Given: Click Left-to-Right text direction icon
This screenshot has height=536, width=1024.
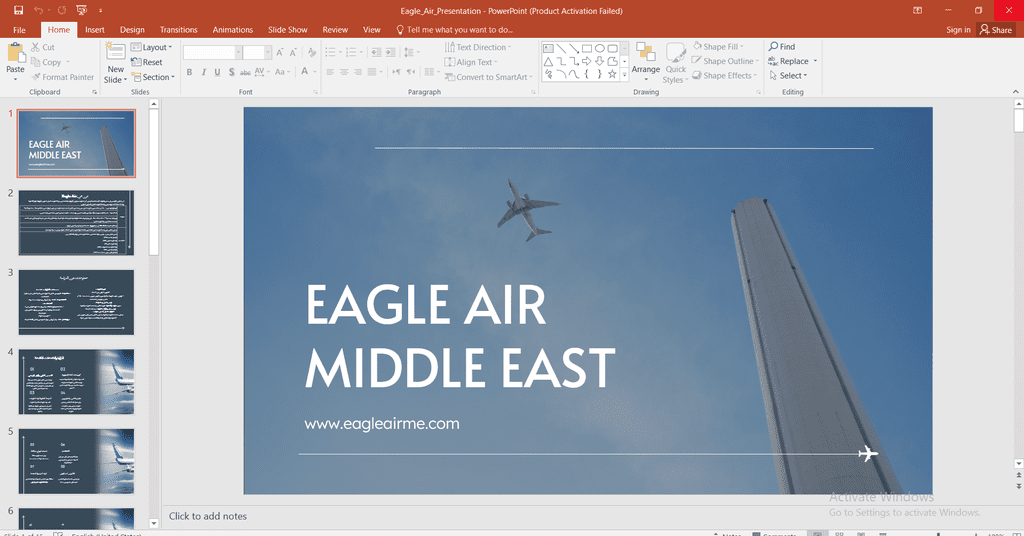Looking at the screenshot, I should [396, 72].
